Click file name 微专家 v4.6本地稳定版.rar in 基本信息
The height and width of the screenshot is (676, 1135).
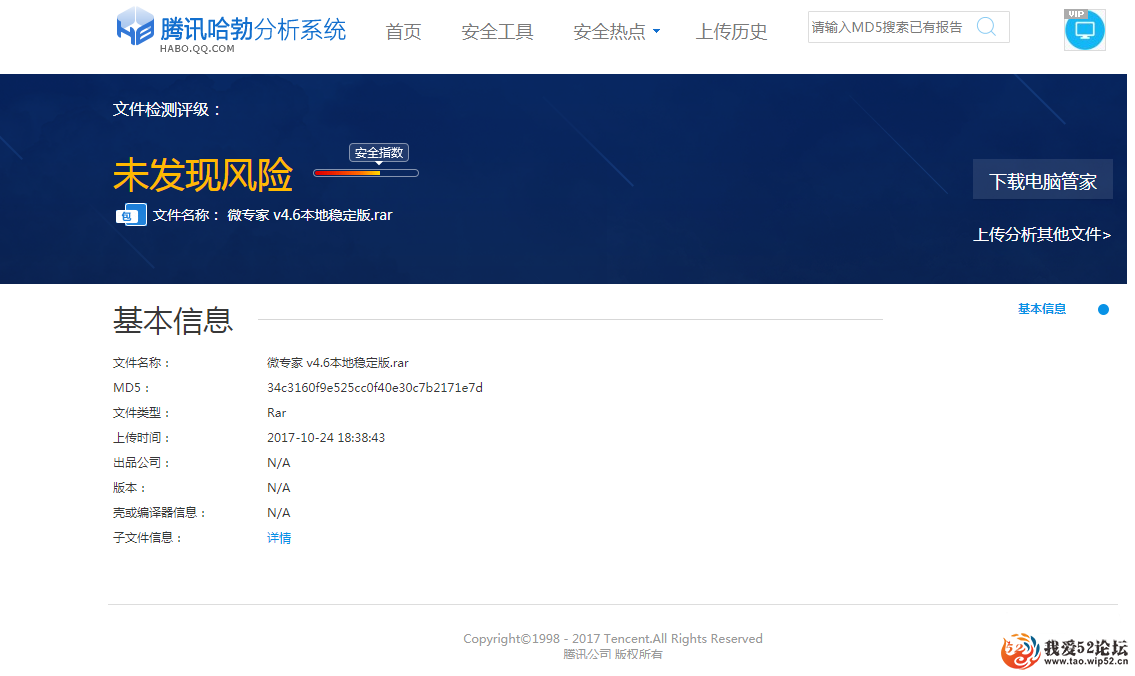click(337, 363)
